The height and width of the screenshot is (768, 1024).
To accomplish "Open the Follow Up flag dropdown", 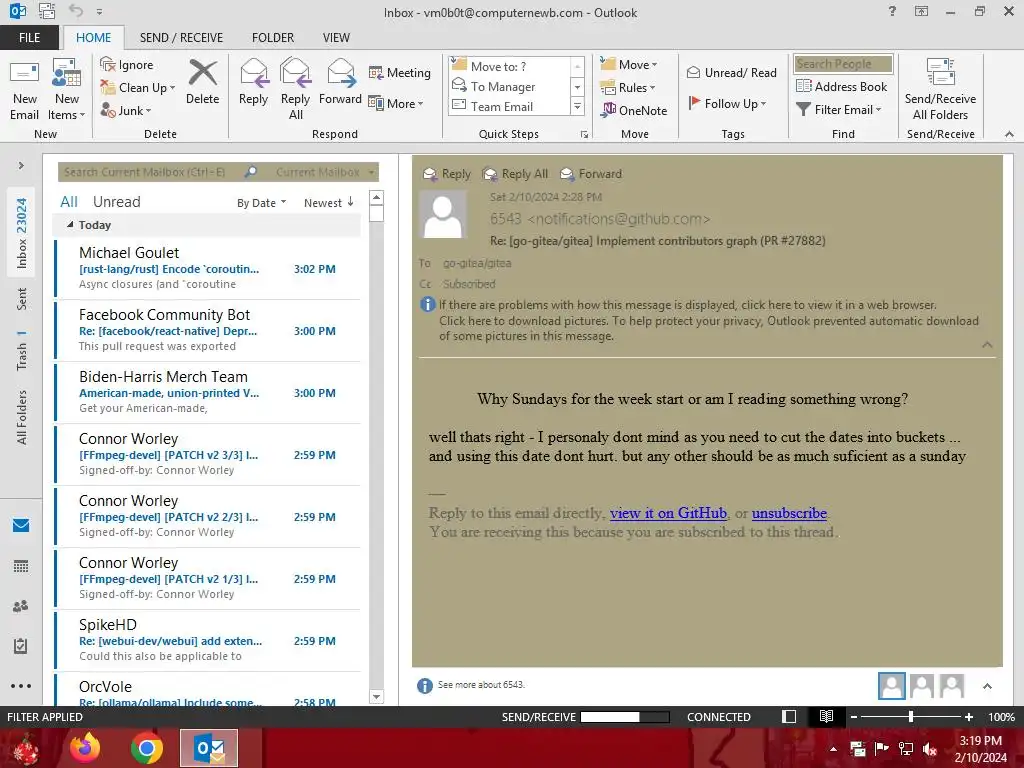I will (x=727, y=103).
